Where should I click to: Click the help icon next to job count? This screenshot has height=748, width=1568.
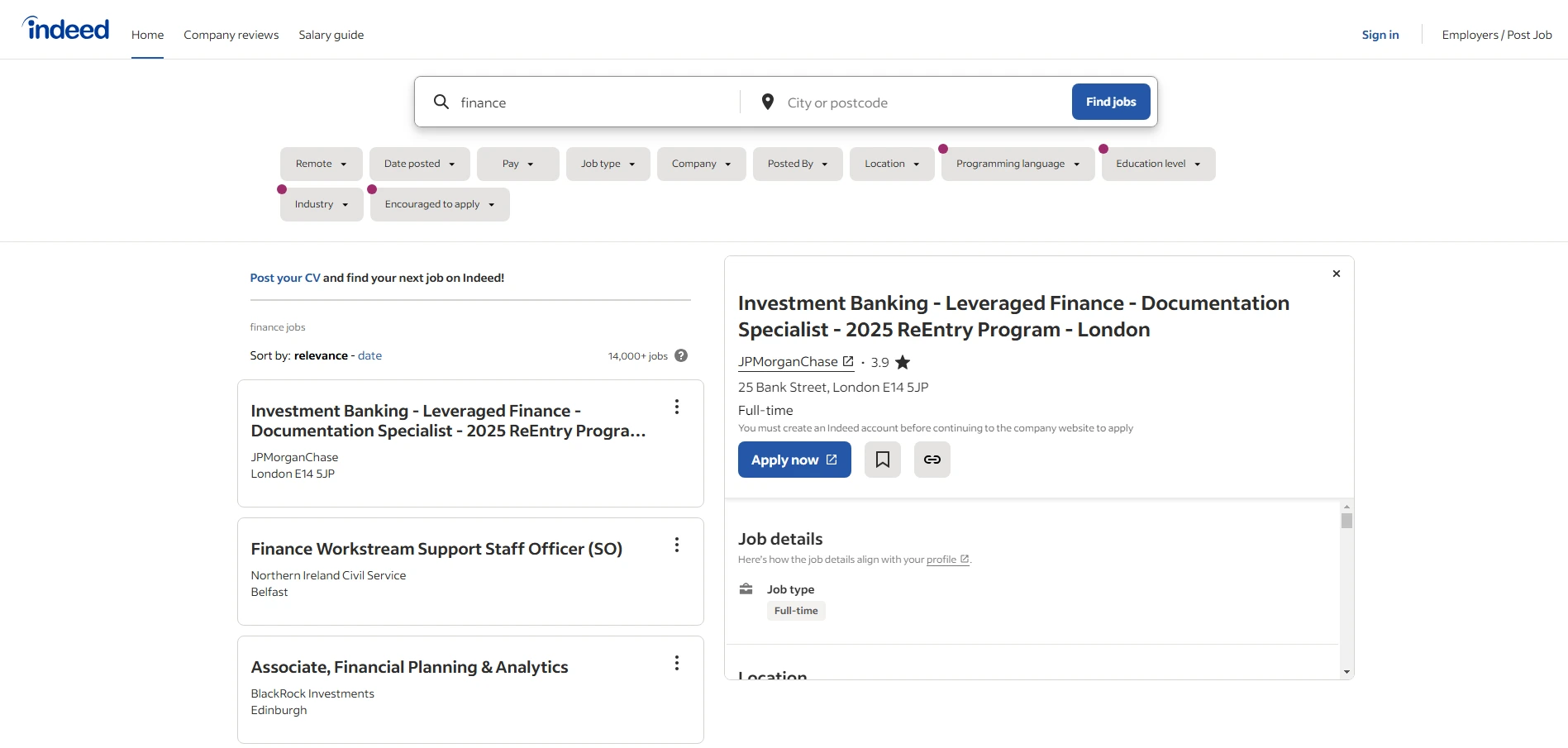pos(681,355)
